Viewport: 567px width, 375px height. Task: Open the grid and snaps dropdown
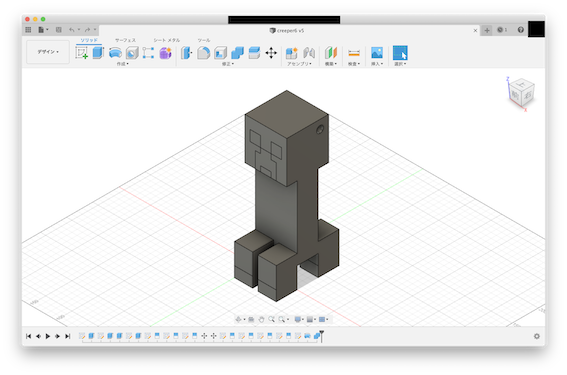[x=311, y=319]
